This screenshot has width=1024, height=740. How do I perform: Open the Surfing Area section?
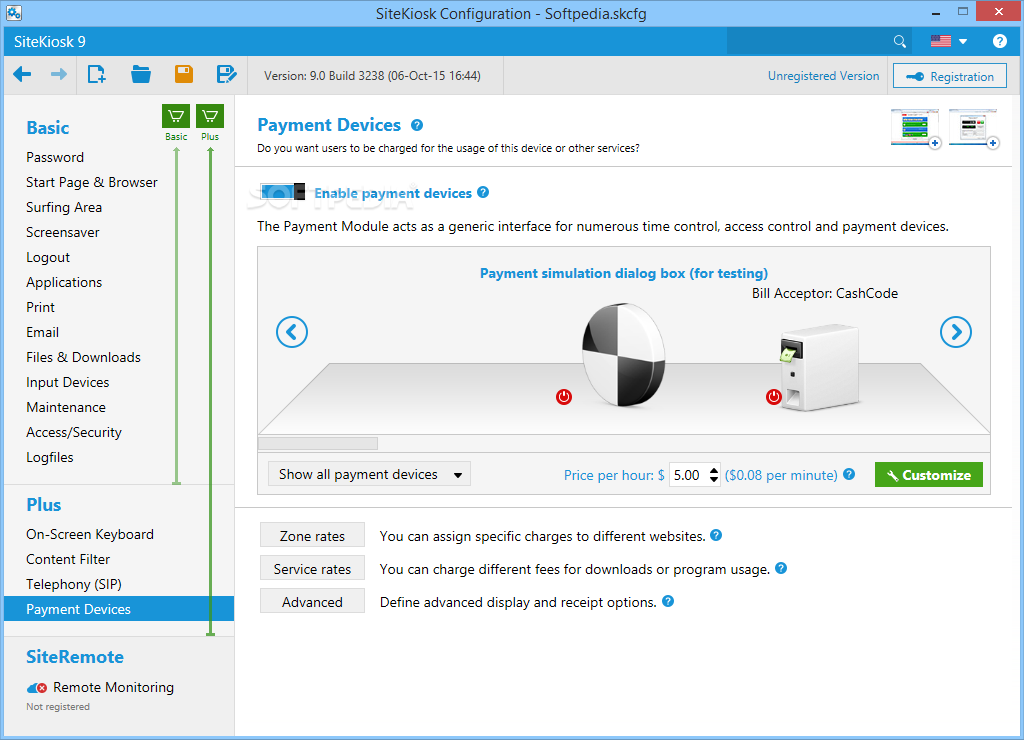[x=64, y=207]
